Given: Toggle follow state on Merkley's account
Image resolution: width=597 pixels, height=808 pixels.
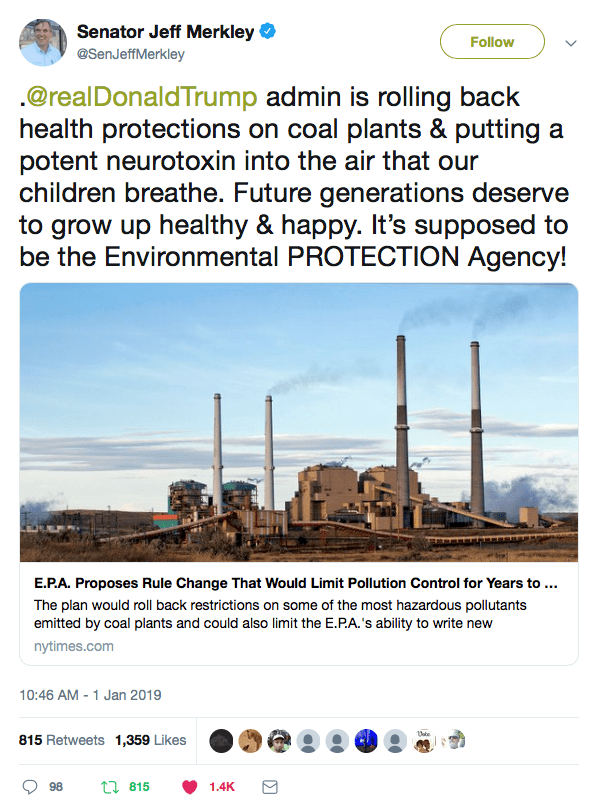Looking at the screenshot, I should (x=492, y=42).
